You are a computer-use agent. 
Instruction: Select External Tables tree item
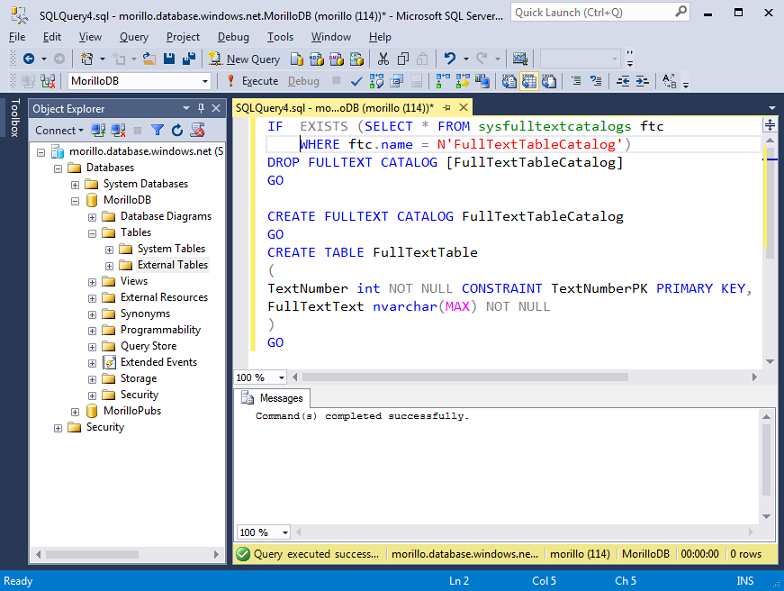(172, 264)
